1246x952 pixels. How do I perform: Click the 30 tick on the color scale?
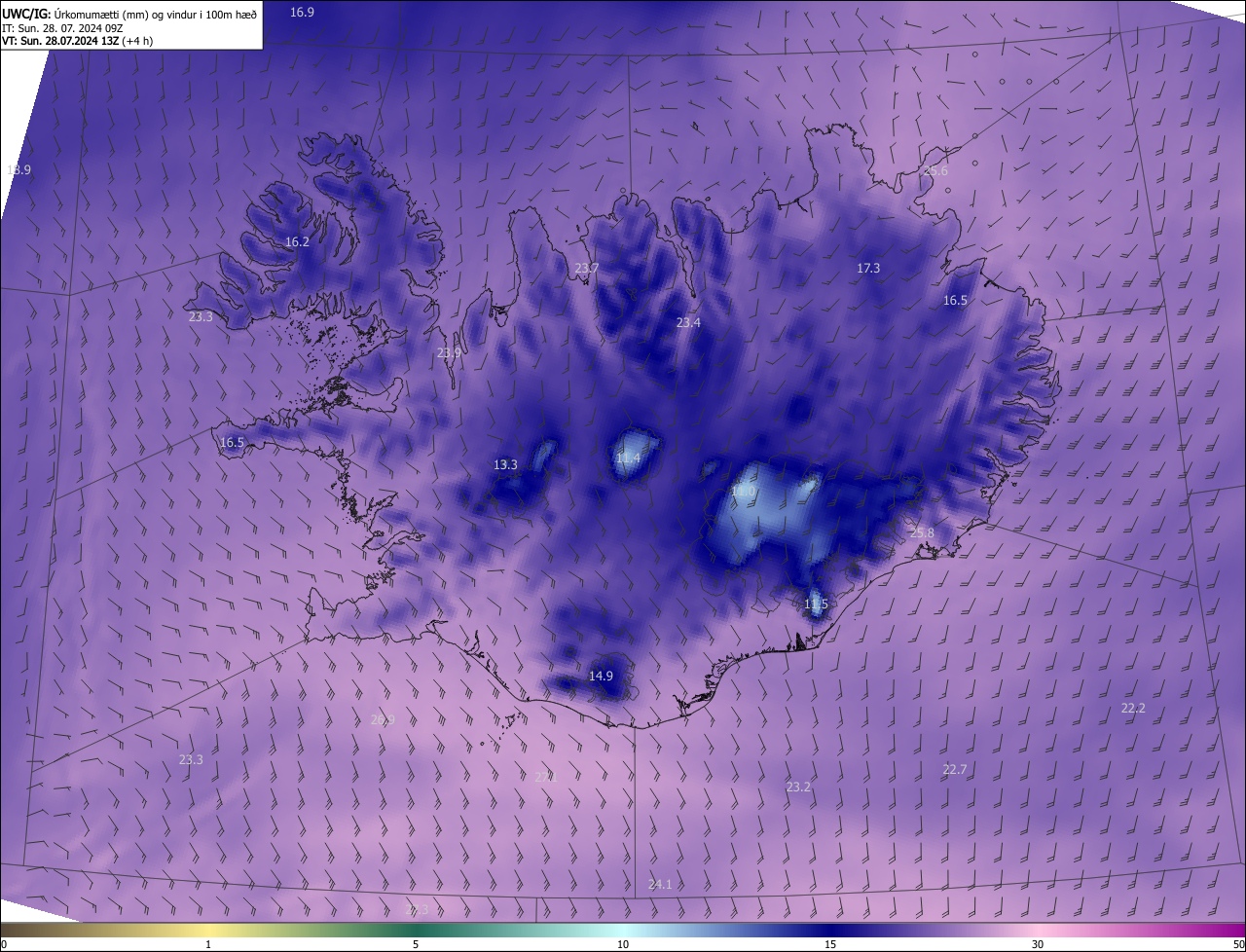pyautogui.click(x=1038, y=944)
